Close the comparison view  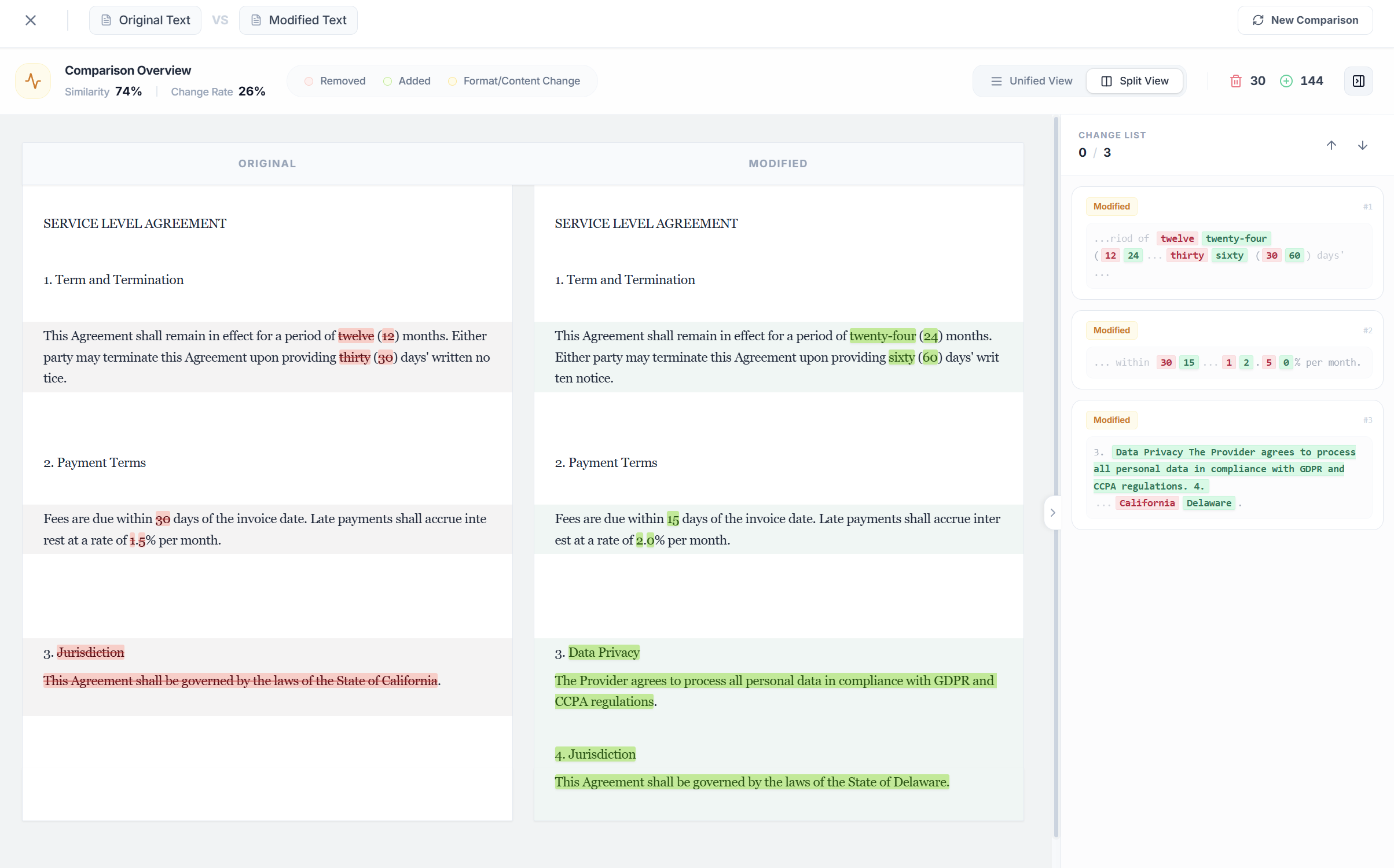click(x=31, y=20)
